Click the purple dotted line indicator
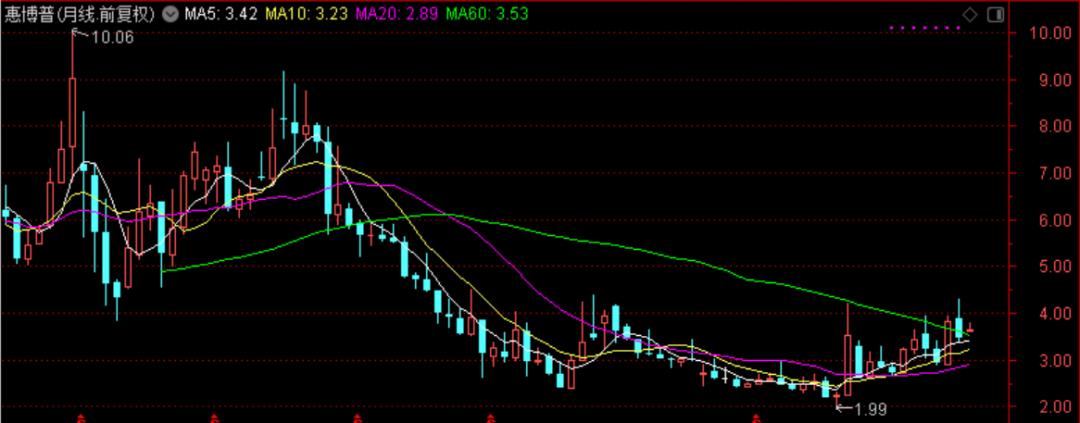The width and height of the screenshot is (1080, 423). coord(925,28)
